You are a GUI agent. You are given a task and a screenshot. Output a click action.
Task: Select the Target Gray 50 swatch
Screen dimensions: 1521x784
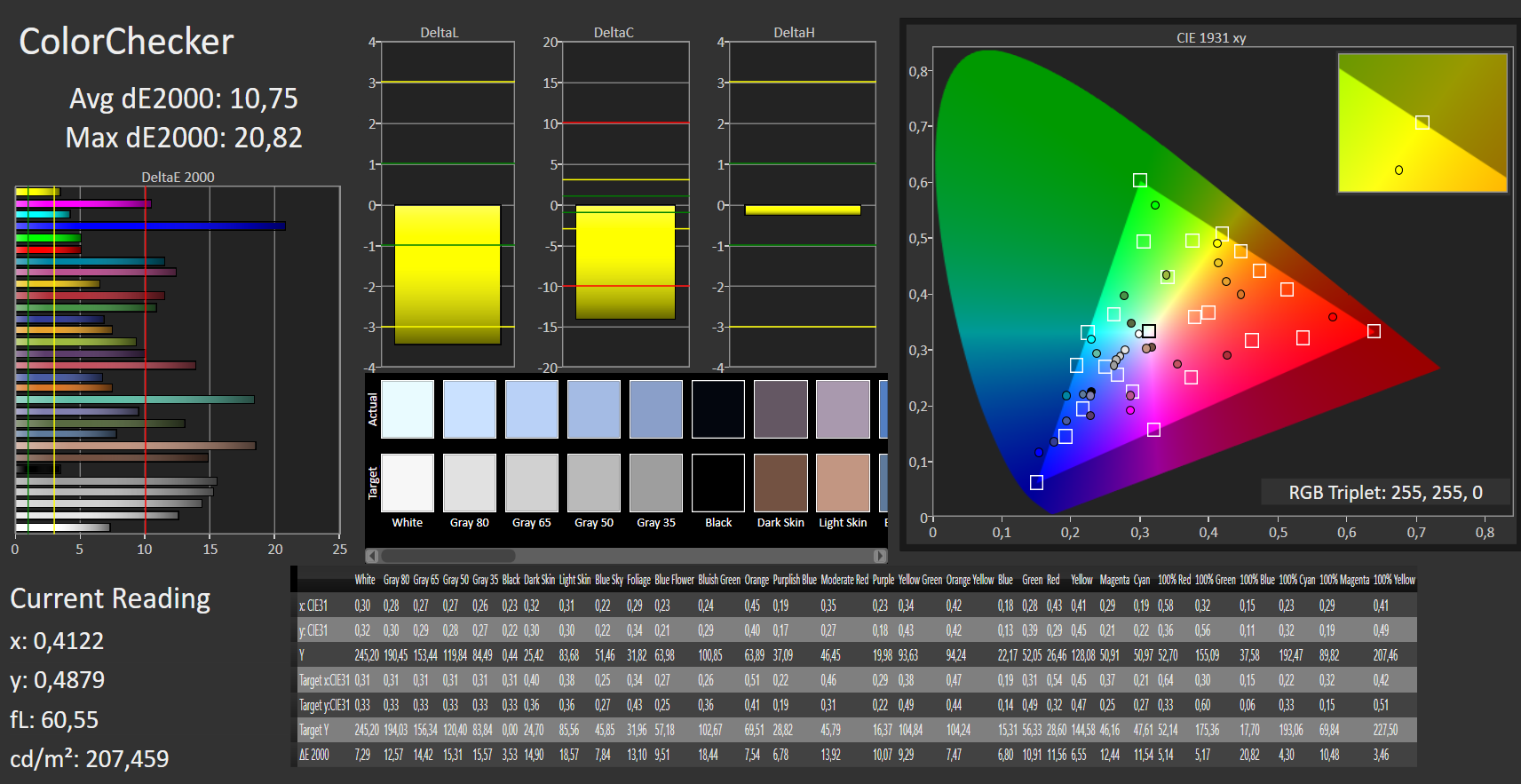pos(594,483)
